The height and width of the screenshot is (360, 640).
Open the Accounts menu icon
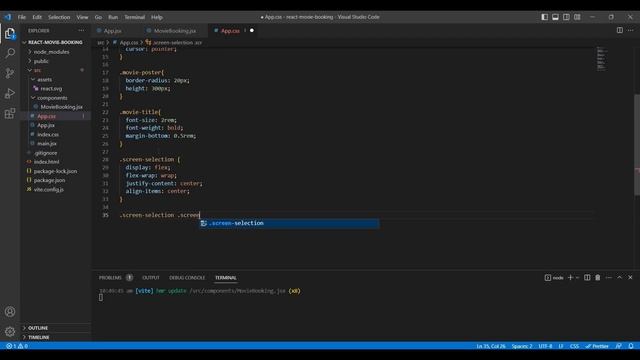coord(10,312)
